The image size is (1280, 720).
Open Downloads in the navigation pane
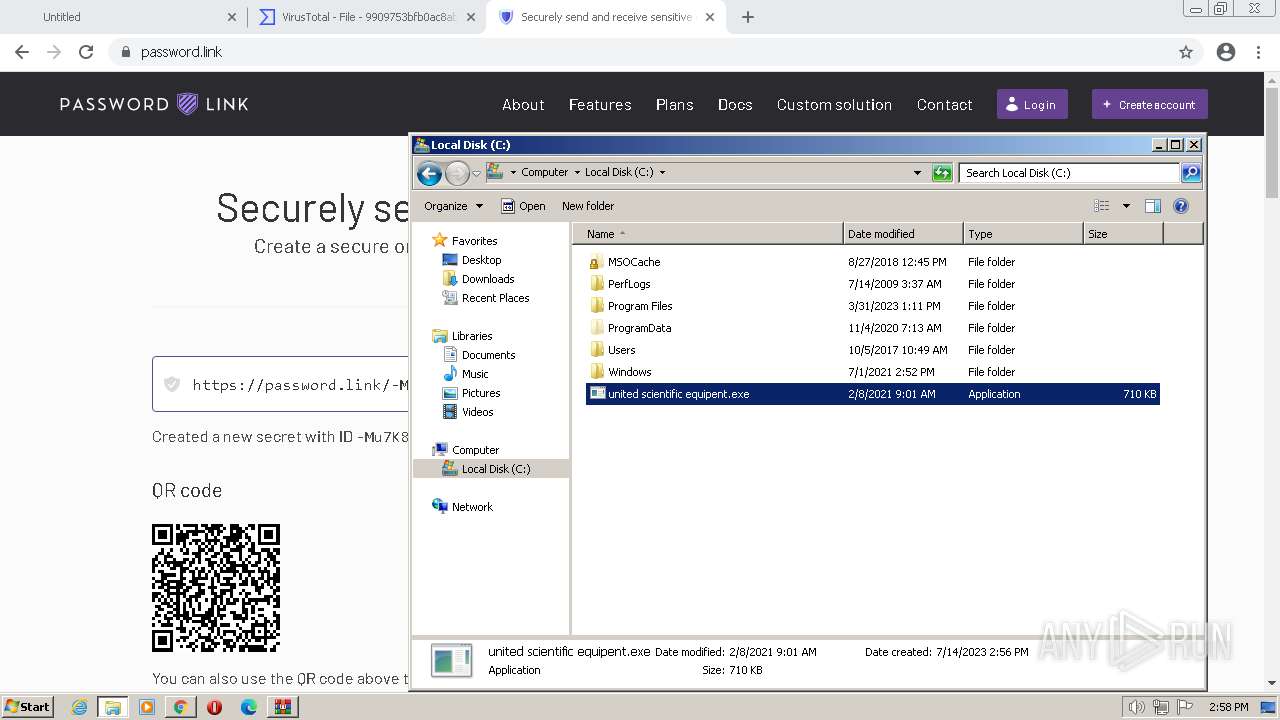pos(488,279)
